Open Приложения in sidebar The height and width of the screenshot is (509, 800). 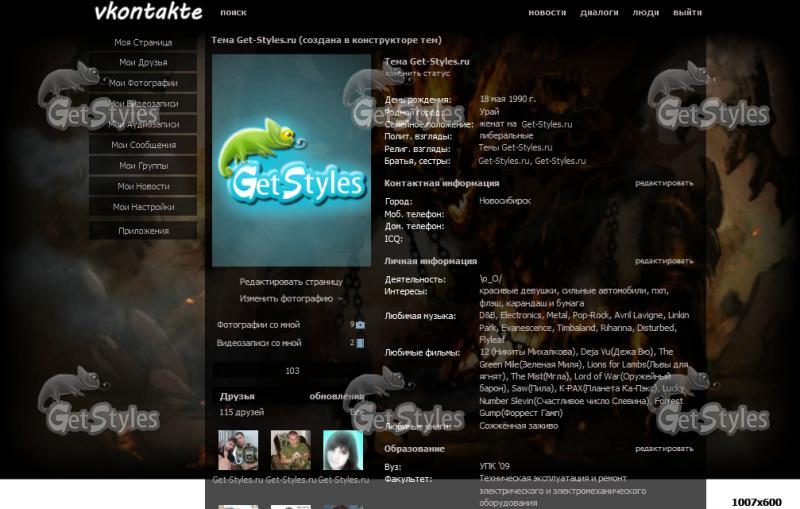(x=143, y=231)
